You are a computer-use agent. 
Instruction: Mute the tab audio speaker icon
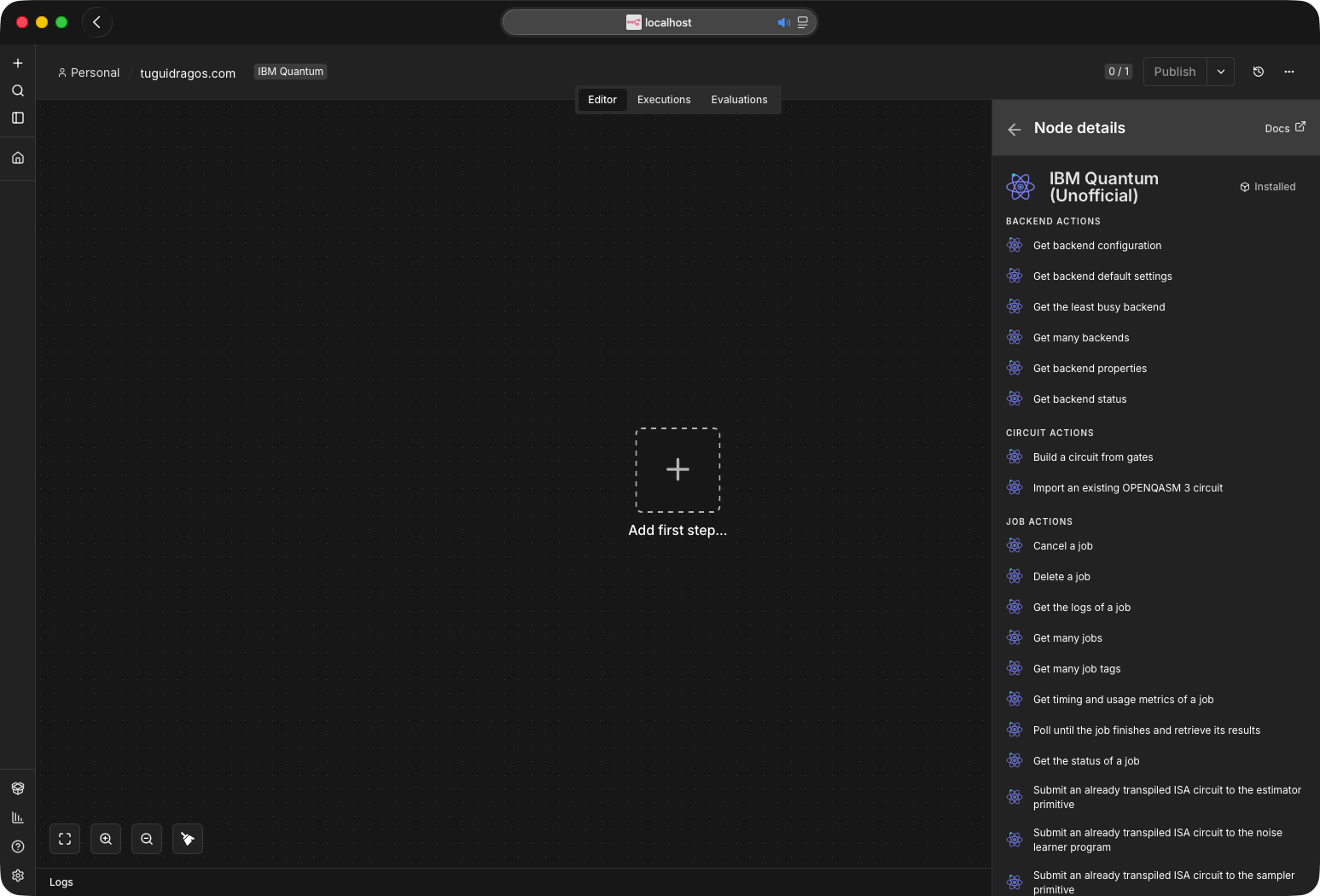(783, 22)
